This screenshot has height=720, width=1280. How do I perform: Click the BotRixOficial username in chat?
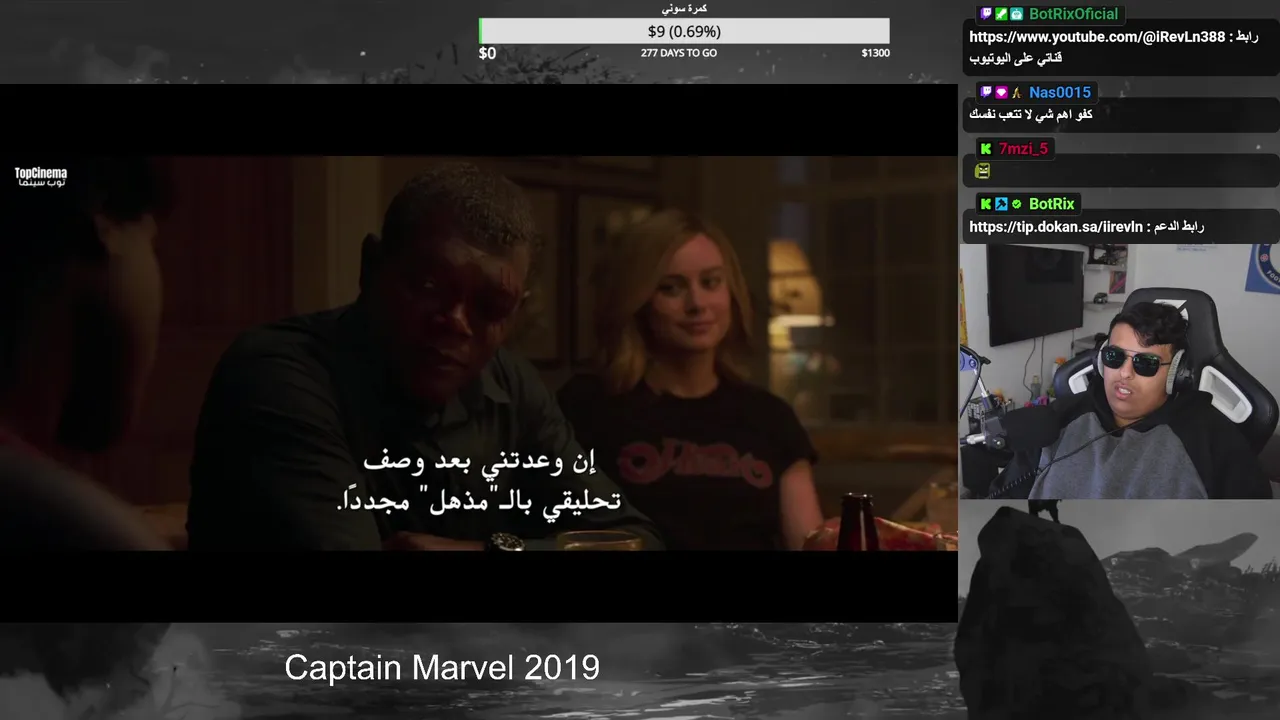[x=1074, y=14]
